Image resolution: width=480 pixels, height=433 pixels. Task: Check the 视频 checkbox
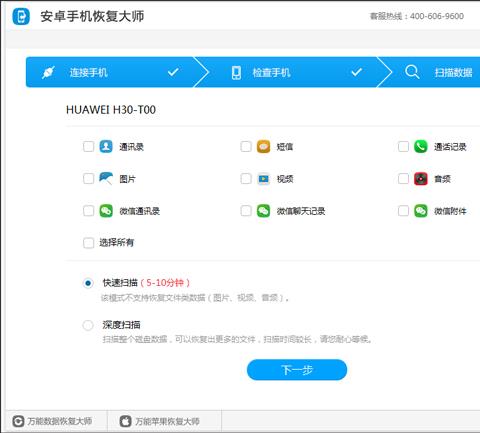tap(246, 179)
